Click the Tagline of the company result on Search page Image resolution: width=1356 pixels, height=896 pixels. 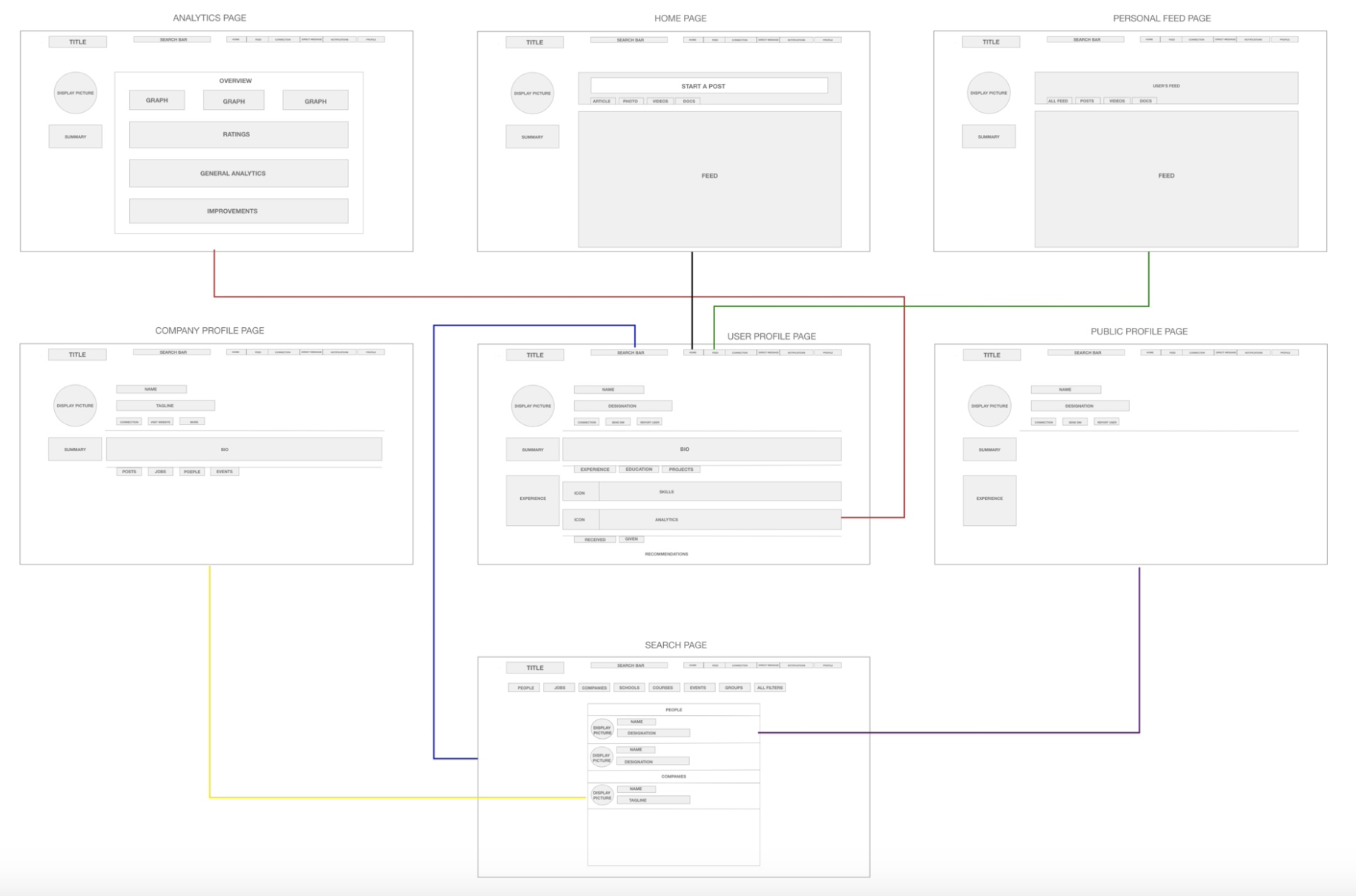(654, 800)
